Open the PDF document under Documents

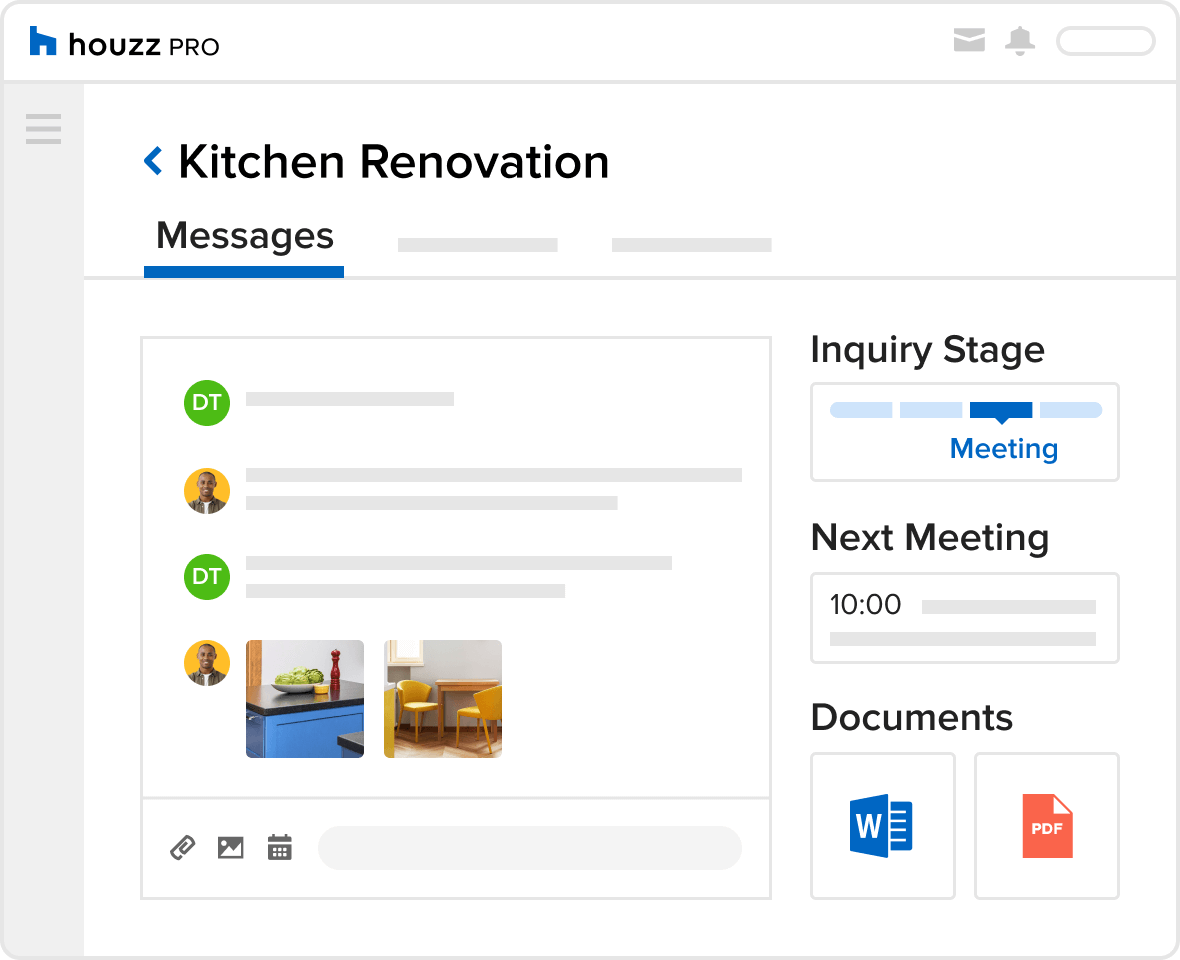[1046, 825]
